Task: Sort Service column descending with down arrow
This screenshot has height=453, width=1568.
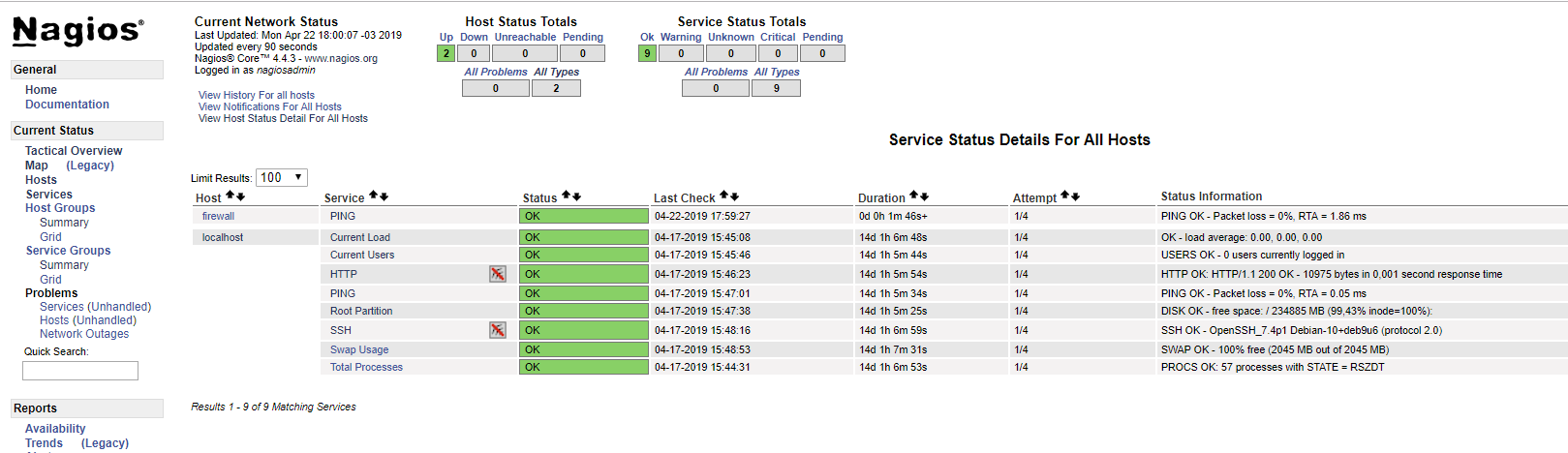Action: point(384,196)
